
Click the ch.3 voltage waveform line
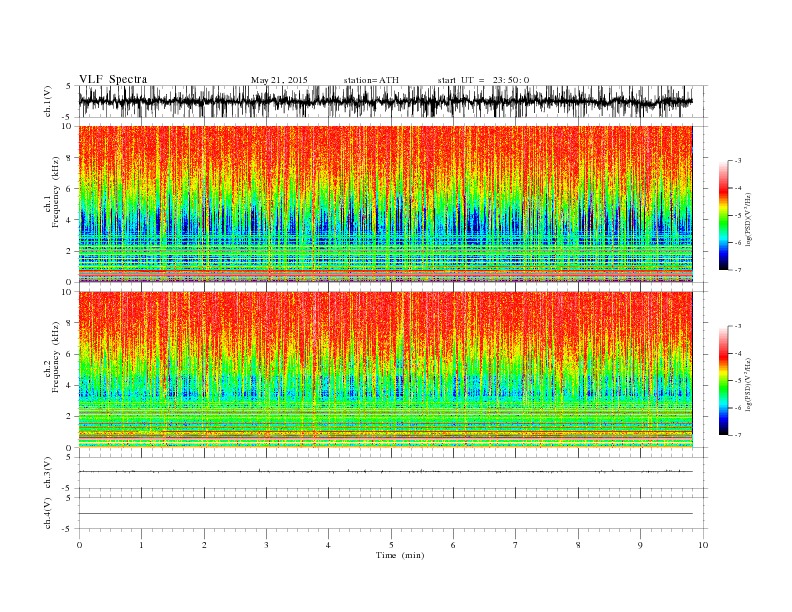(x=385, y=472)
